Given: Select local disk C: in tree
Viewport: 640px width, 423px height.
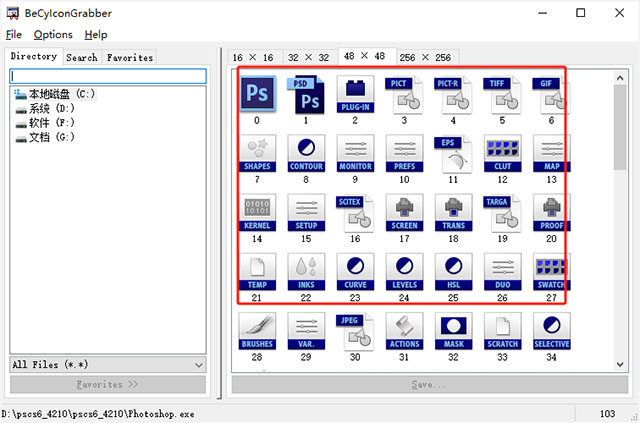Looking at the screenshot, I should (x=61, y=94).
